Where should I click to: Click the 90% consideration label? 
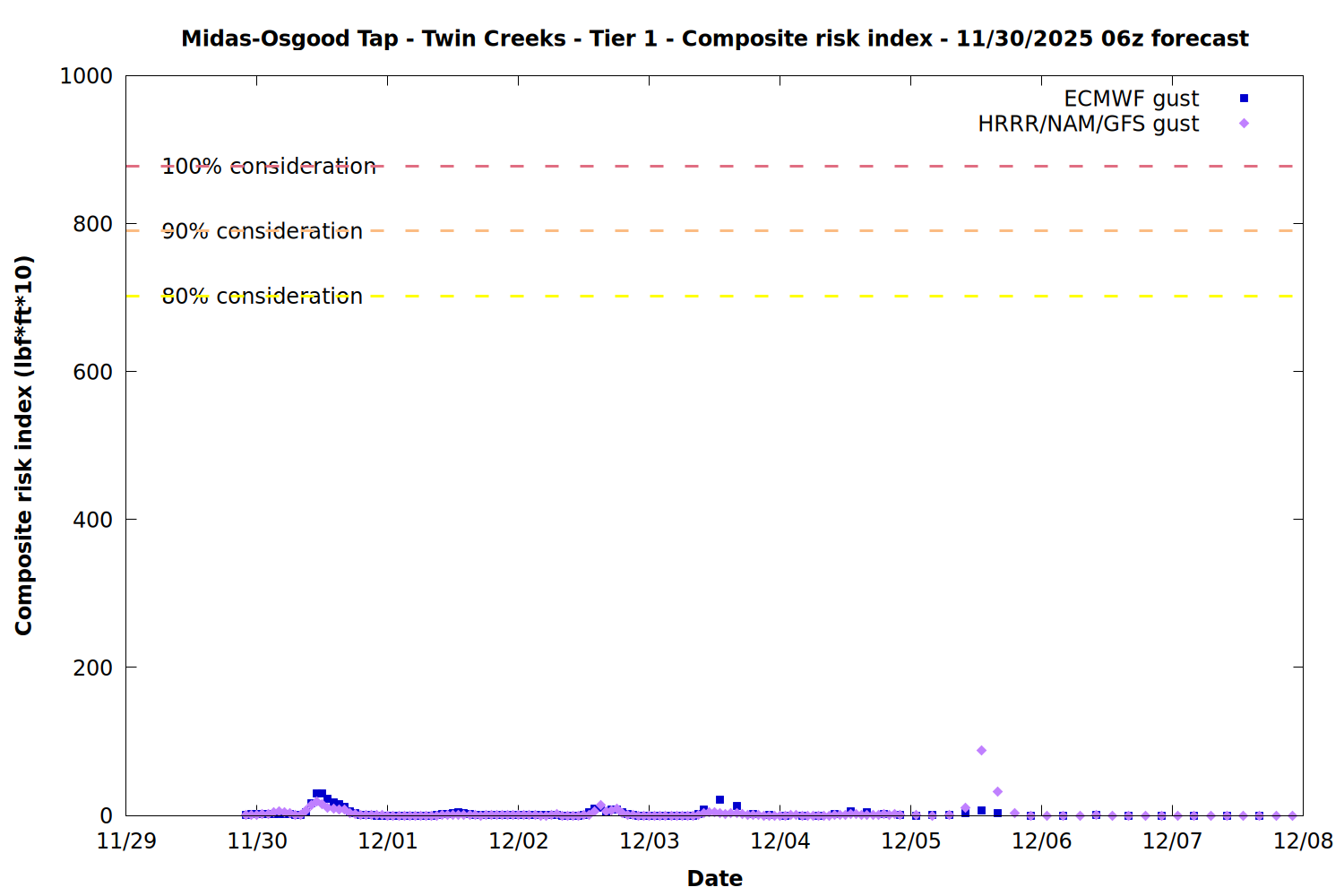pos(263,231)
